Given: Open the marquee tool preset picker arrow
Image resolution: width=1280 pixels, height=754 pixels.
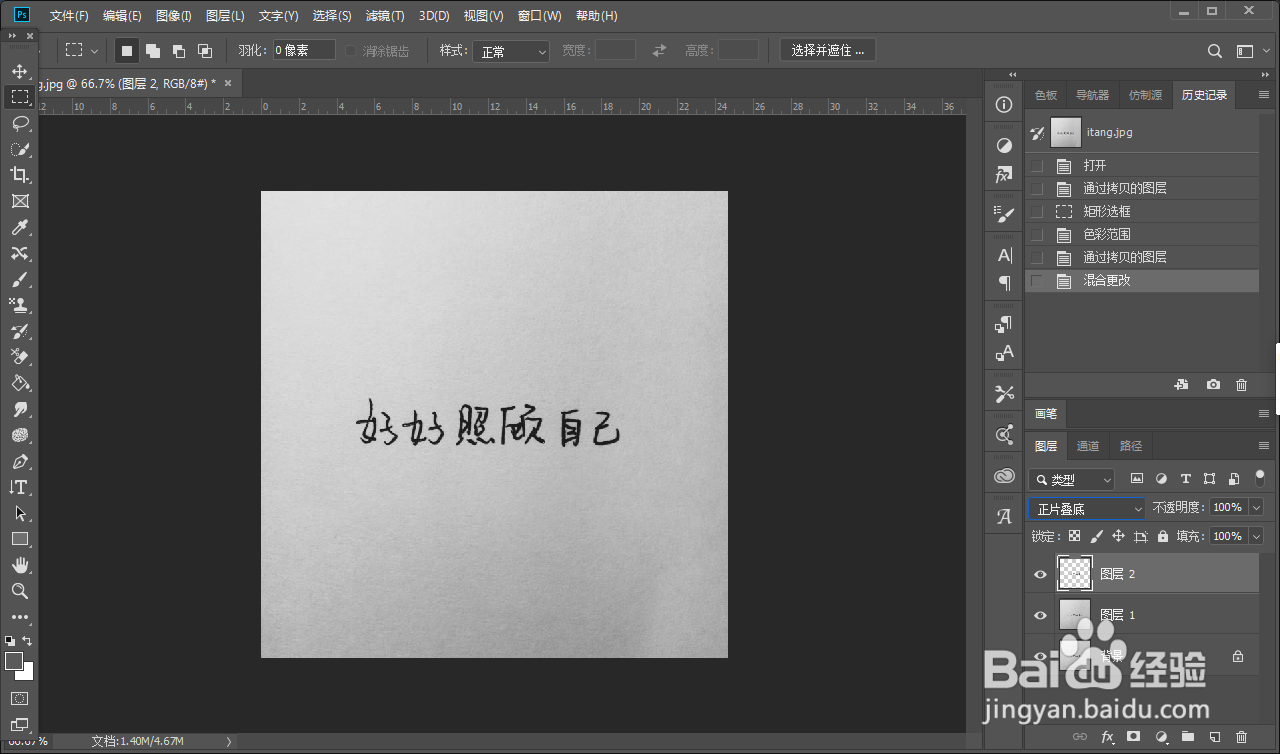Looking at the screenshot, I should pyautogui.click(x=95, y=51).
